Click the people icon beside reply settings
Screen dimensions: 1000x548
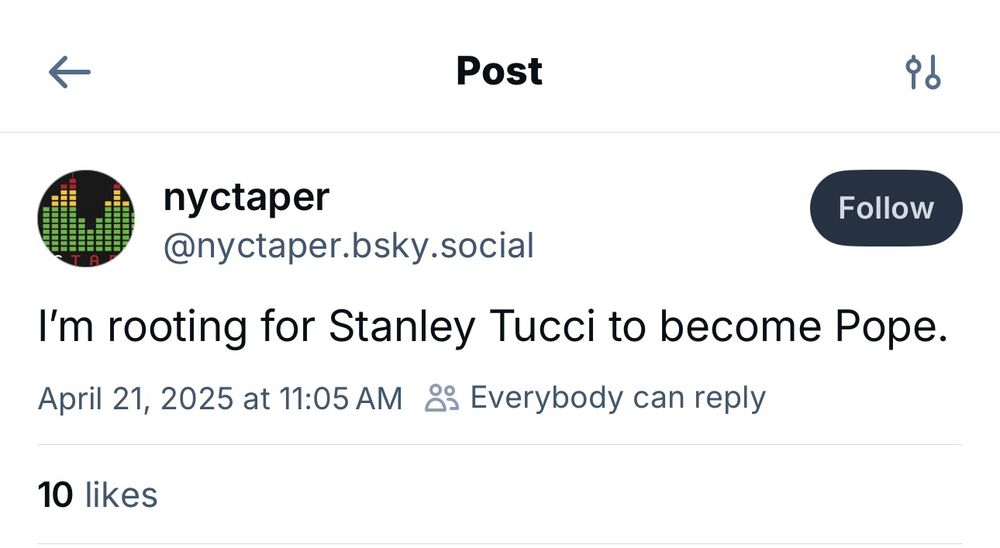click(441, 398)
